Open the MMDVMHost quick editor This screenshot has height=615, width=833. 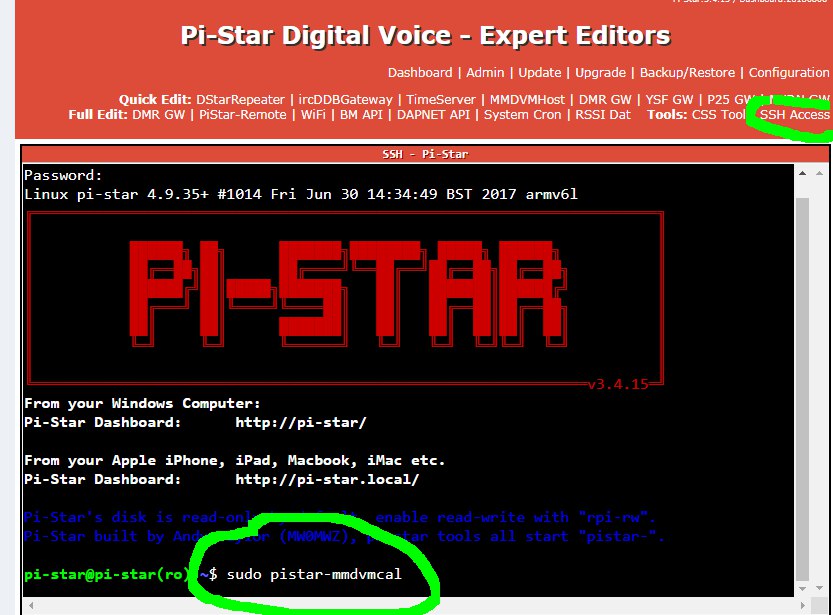527,99
